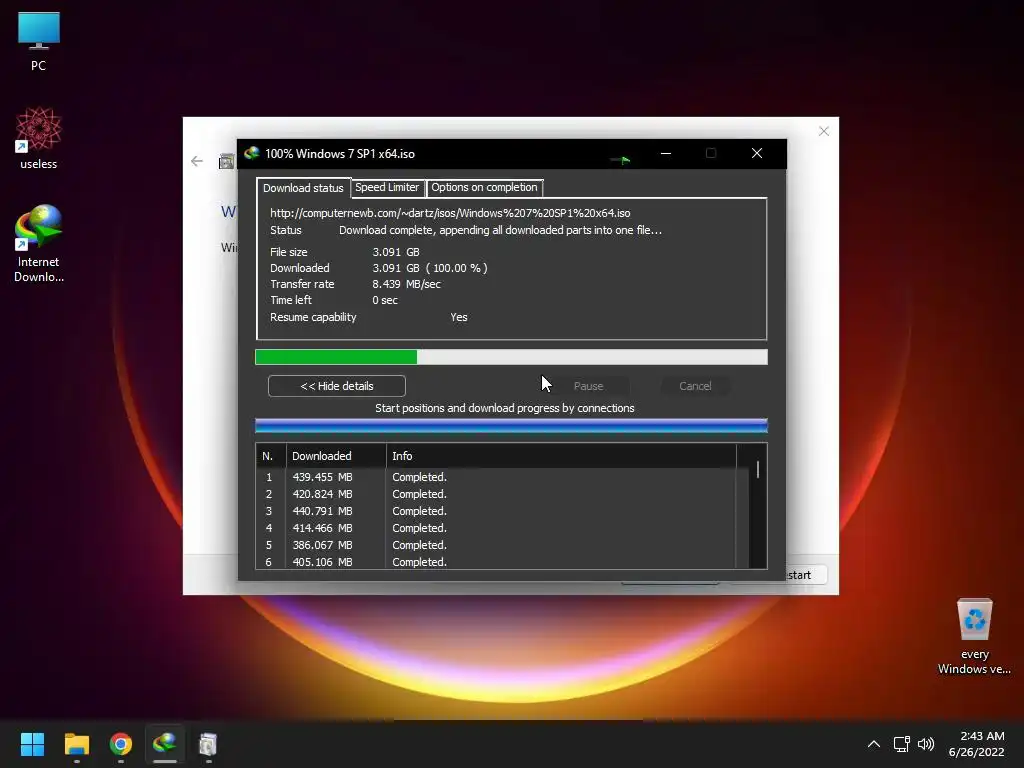The width and height of the screenshot is (1024, 768).
Task: Launch Google Chrome from taskbar
Action: point(121,744)
